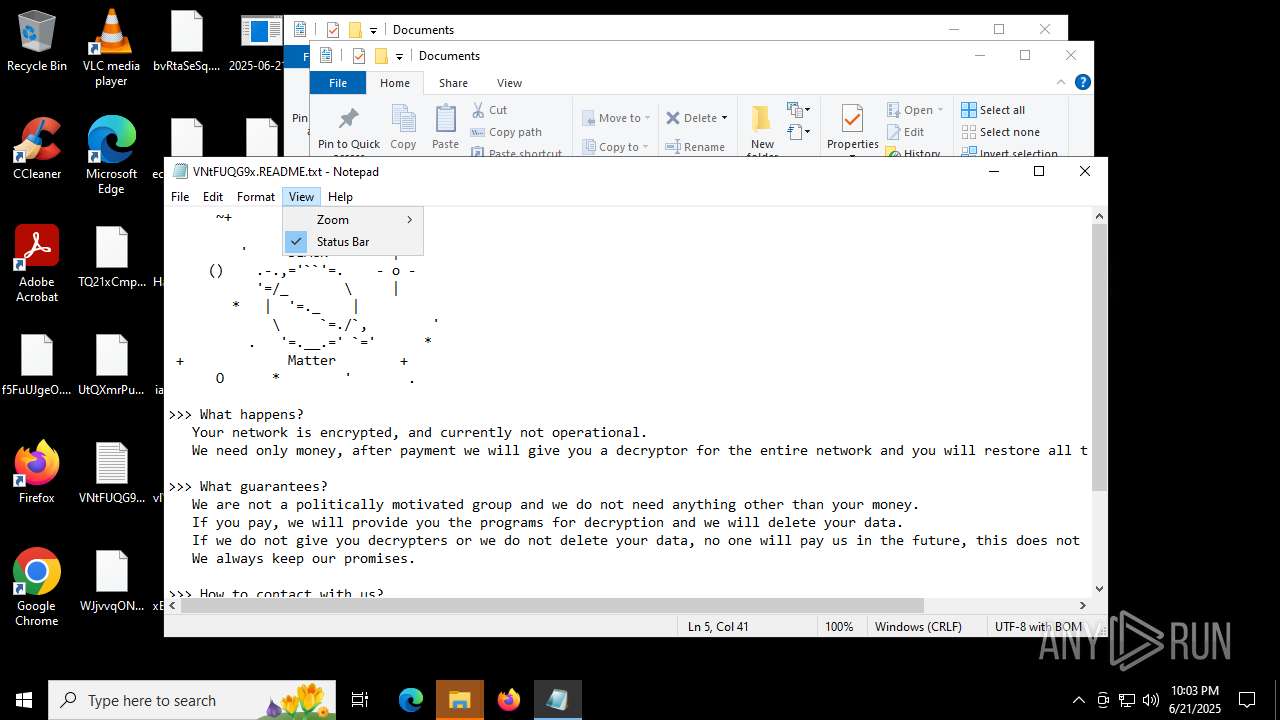
Task: Click Notepad icon on taskbar
Action: click(x=557, y=700)
